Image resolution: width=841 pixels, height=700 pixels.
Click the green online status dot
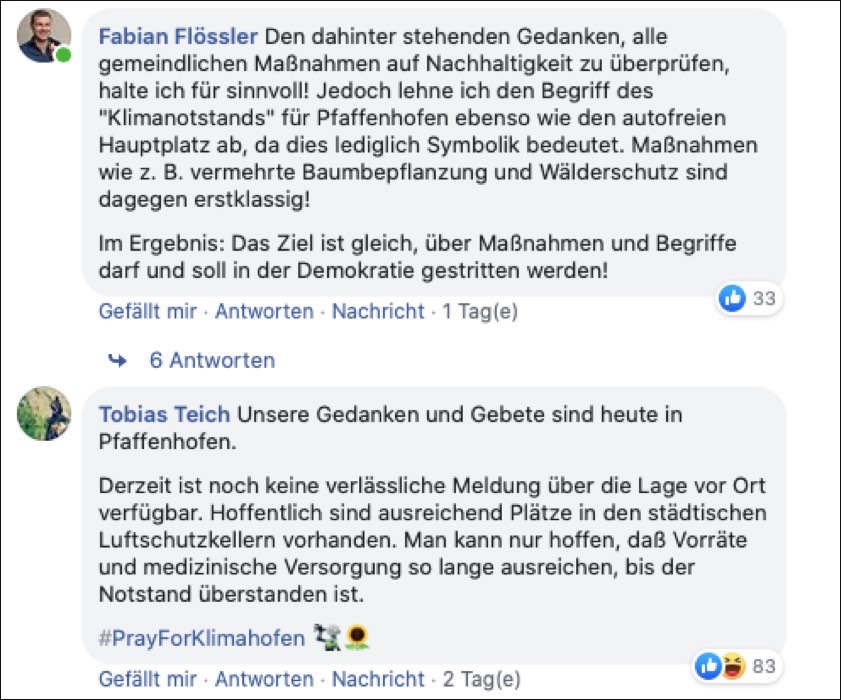click(x=64, y=54)
